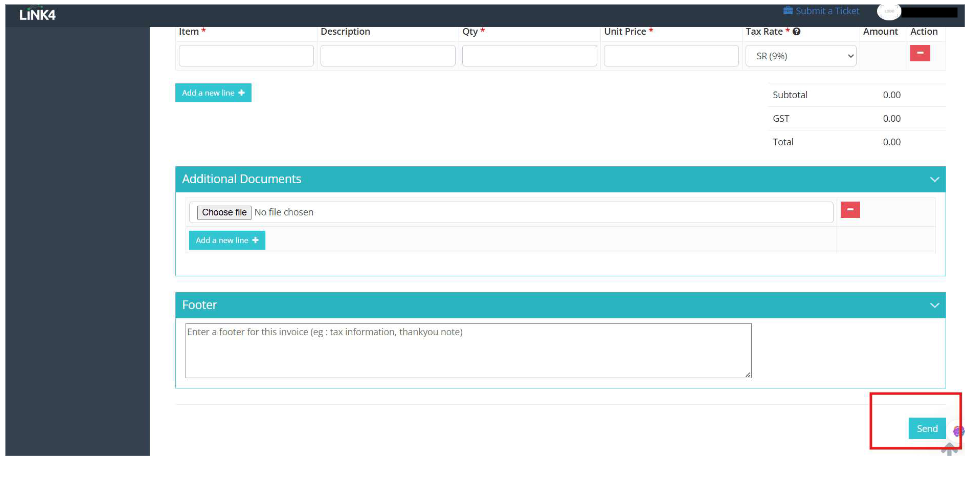Focus the Description input field
This screenshot has width=970, height=477.
[x=388, y=56]
